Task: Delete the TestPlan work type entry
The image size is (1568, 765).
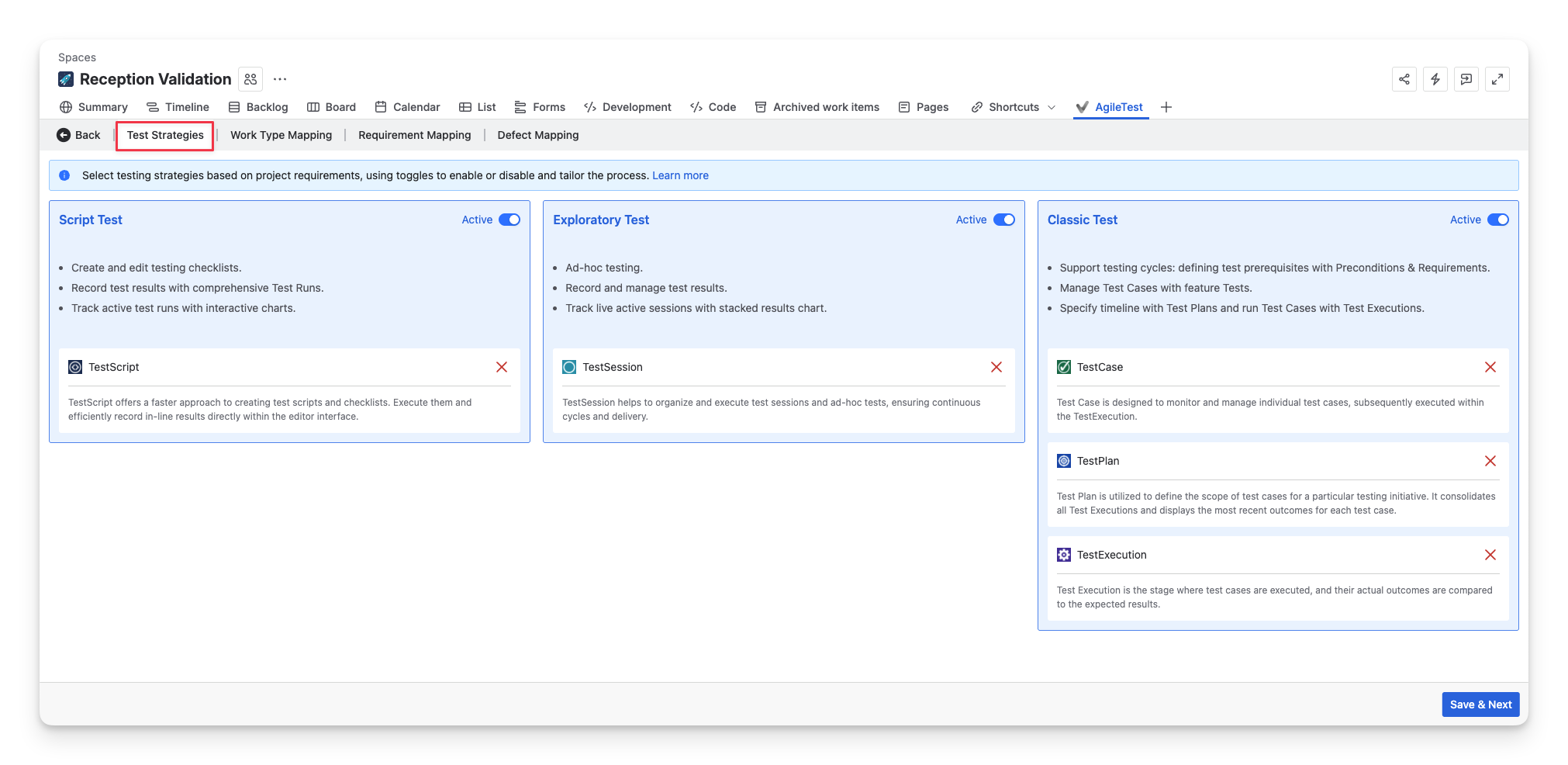Action: point(1490,461)
